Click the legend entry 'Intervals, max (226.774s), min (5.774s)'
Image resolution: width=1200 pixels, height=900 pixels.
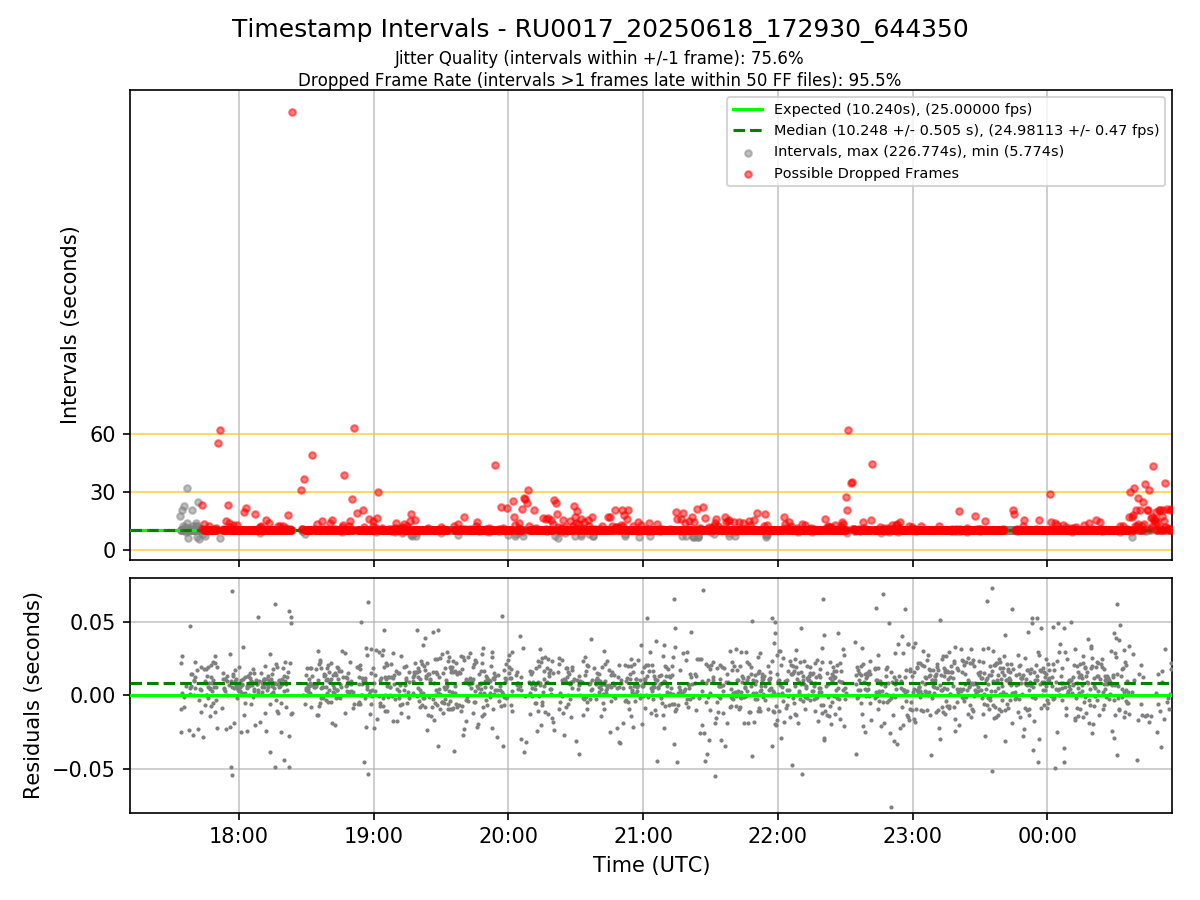(919, 152)
